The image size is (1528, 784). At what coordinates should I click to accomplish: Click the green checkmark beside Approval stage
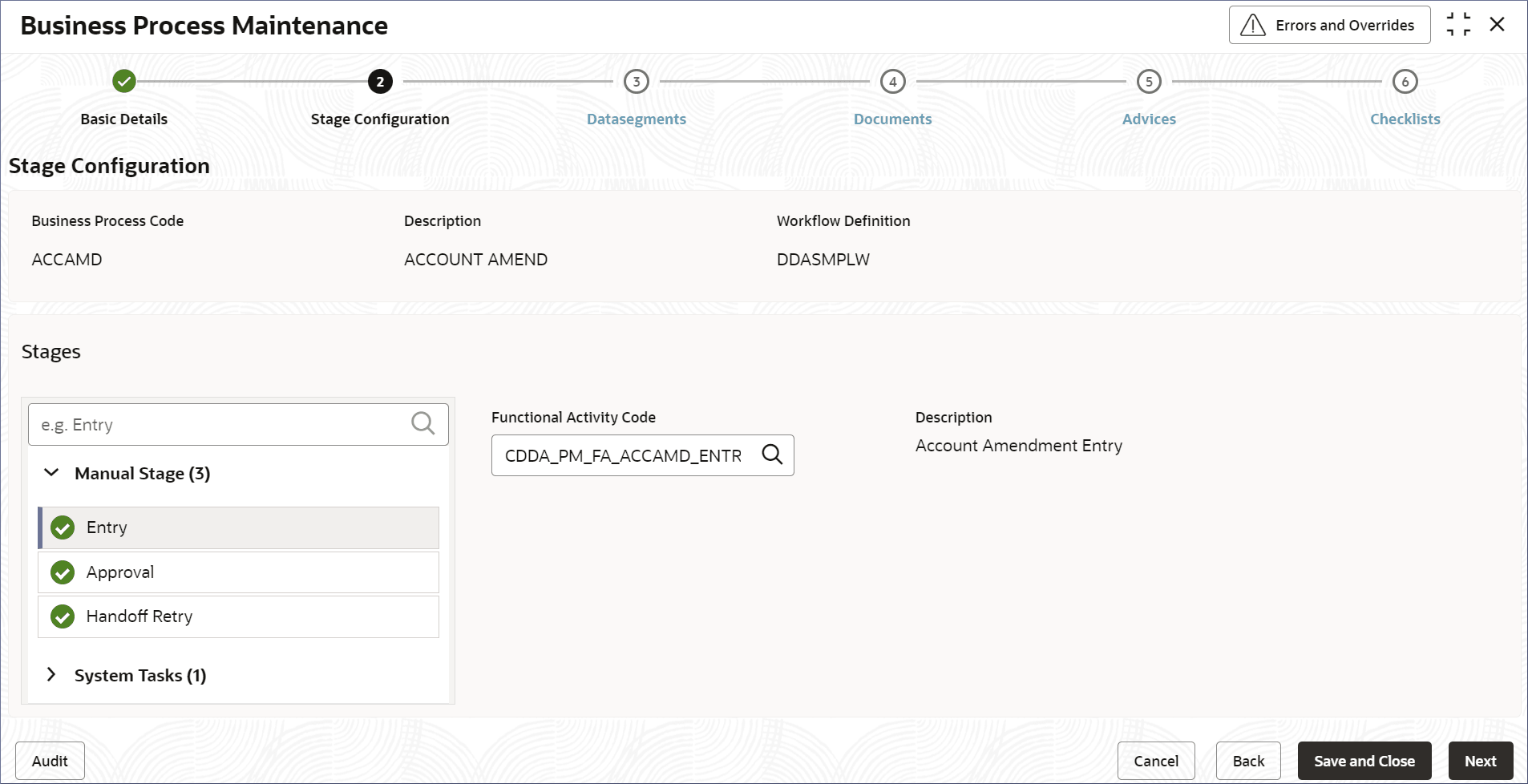[x=63, y=572]
